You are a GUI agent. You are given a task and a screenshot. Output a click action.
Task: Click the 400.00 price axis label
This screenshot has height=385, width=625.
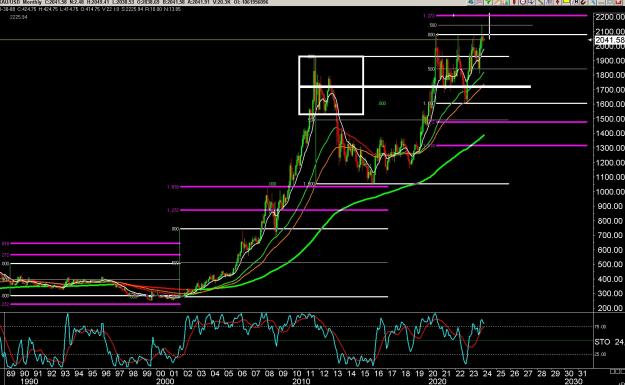point(609,279)
